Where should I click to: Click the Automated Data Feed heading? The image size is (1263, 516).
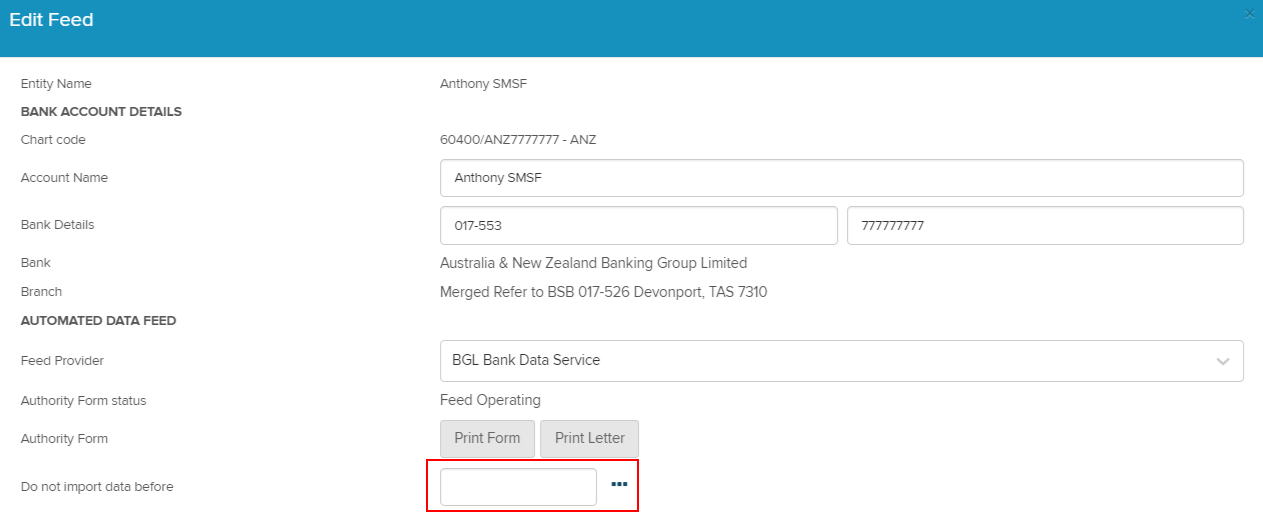pyautogui.click(x=98, y=321)
